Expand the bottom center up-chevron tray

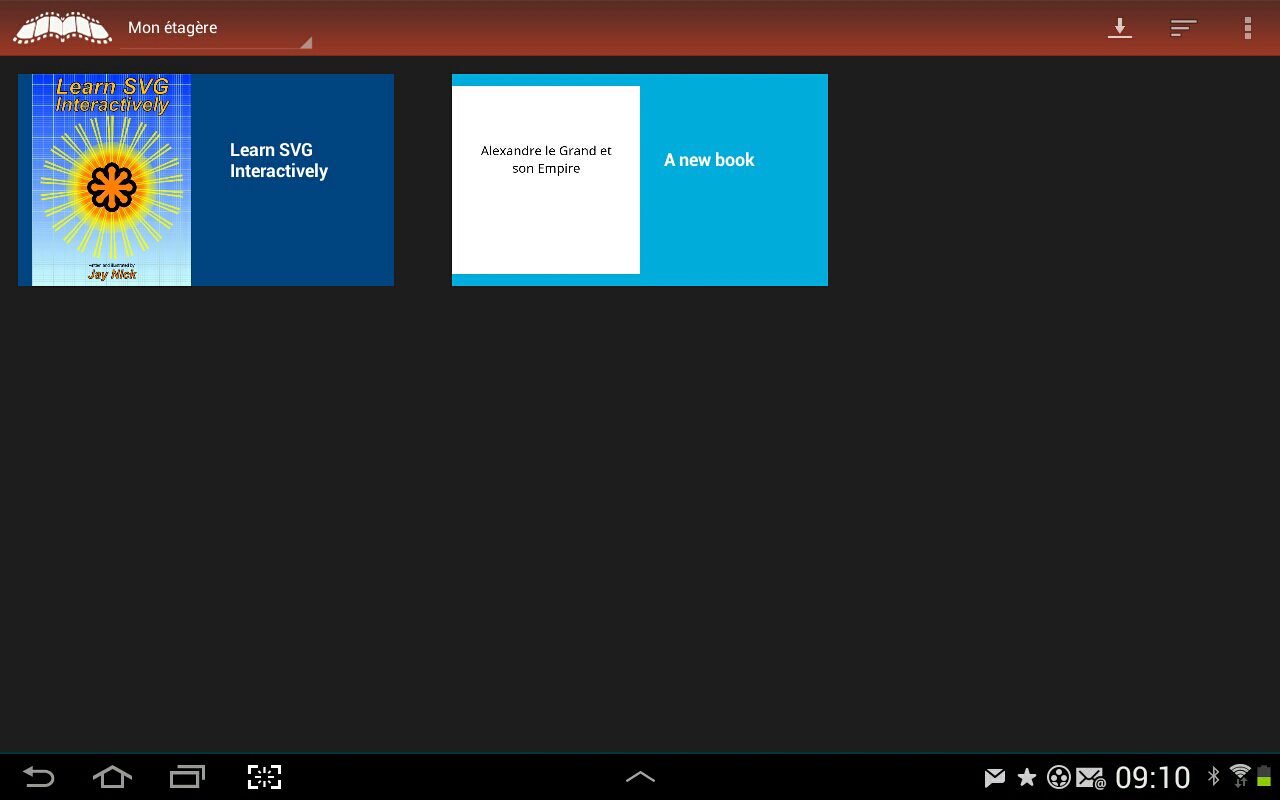coord(640,777)
